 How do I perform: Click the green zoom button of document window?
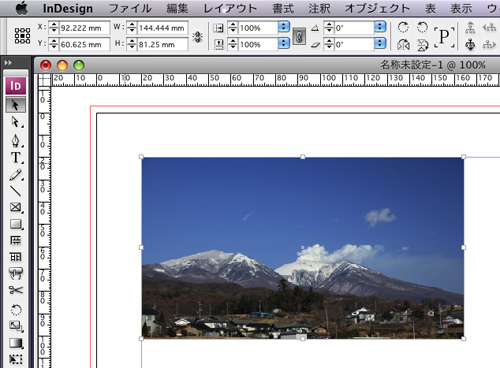[79, 65]
